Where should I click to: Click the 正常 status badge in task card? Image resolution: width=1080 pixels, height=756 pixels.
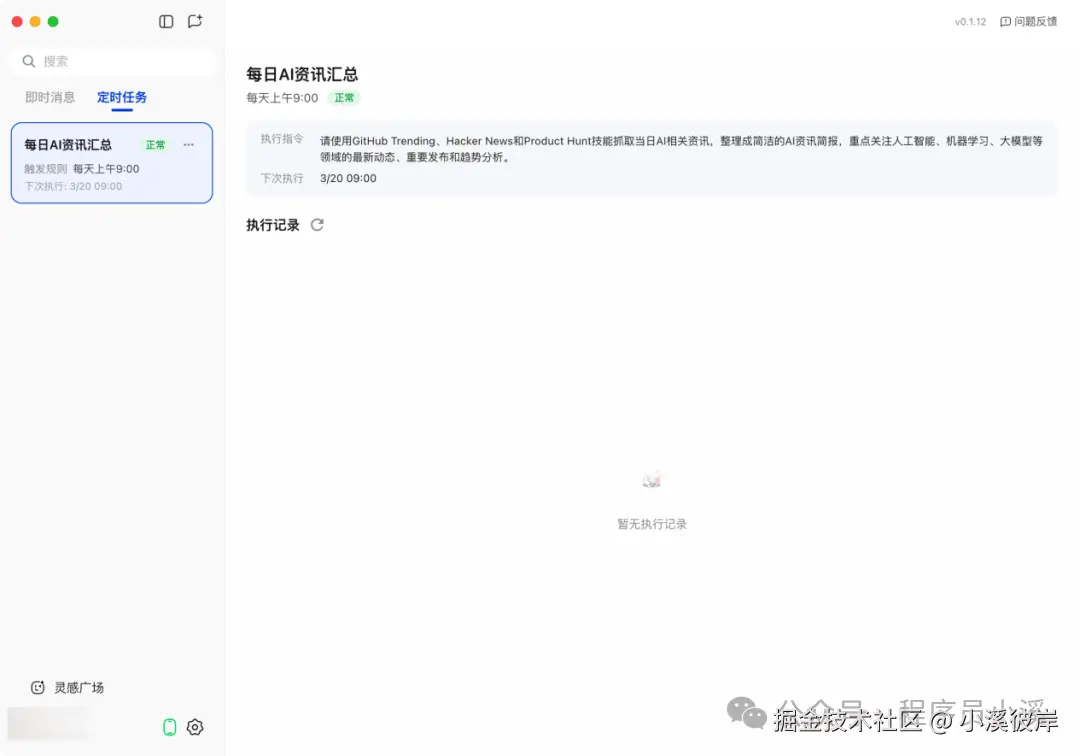[x=155, y=145]
